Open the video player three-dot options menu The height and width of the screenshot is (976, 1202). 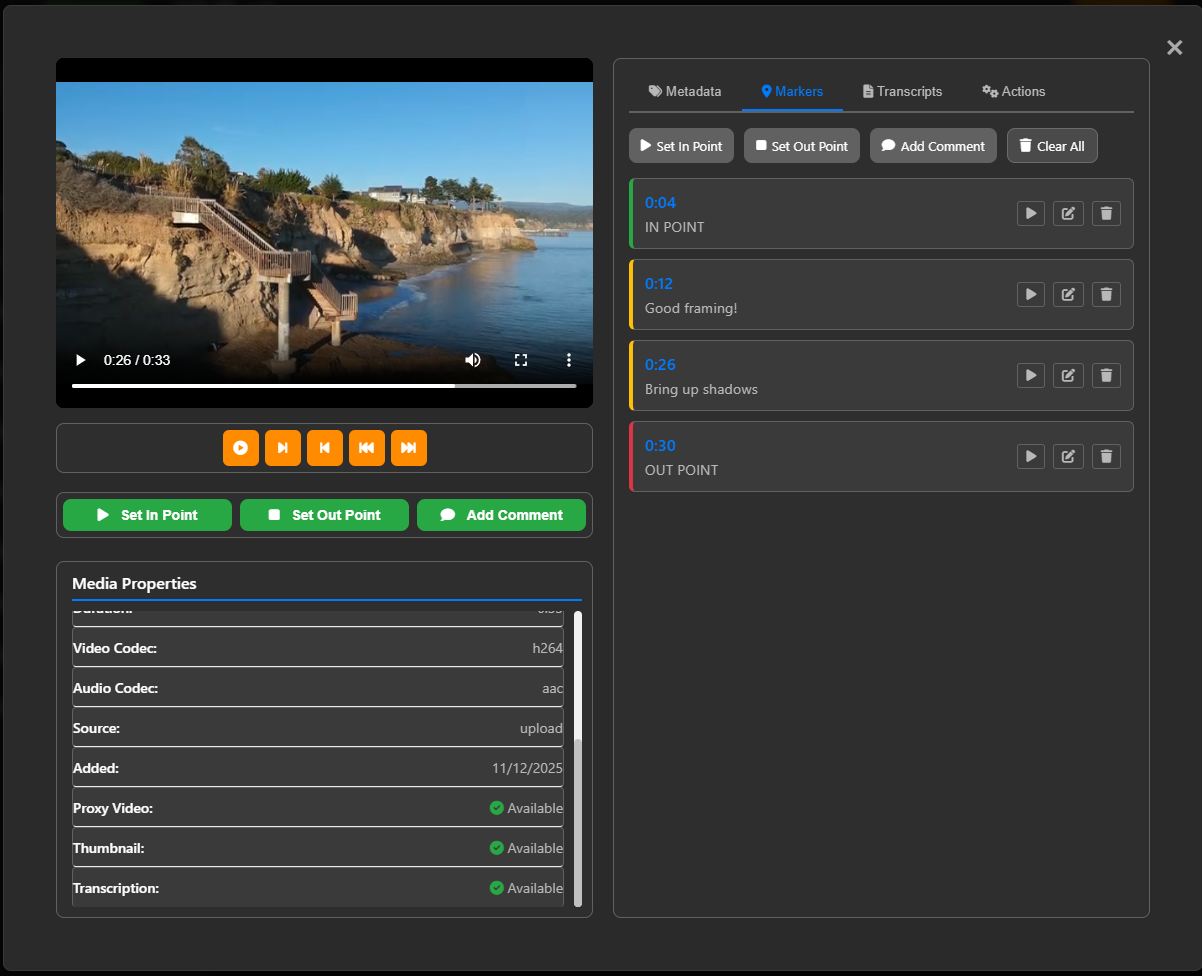(569, 360)
